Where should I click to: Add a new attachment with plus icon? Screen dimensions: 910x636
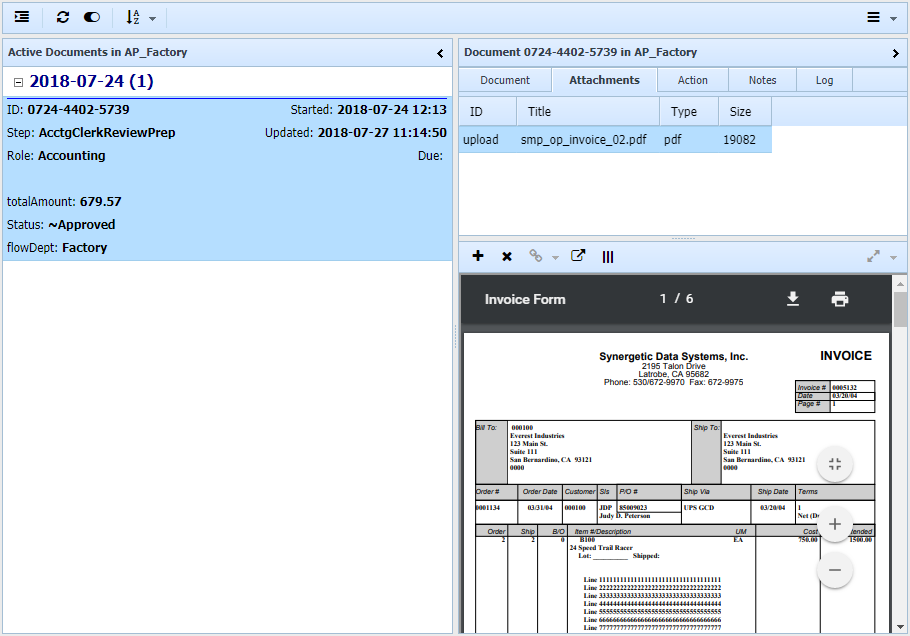[x=478, y=256]
